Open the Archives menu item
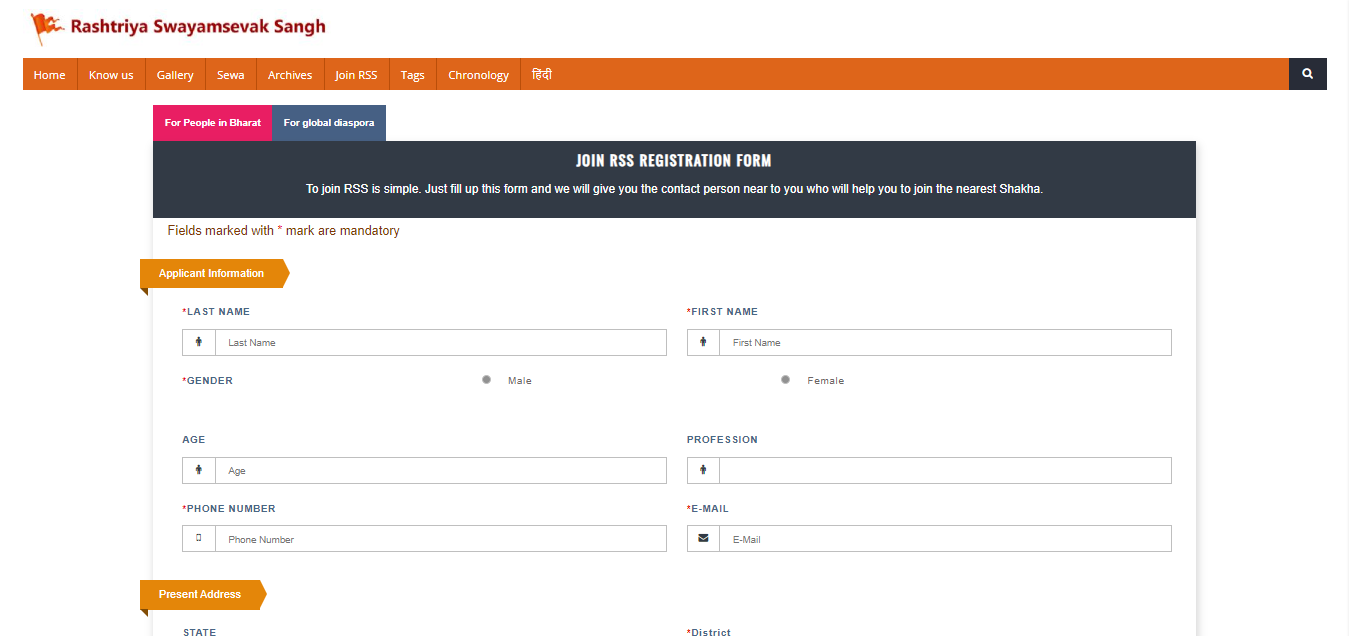 [290, 74]
